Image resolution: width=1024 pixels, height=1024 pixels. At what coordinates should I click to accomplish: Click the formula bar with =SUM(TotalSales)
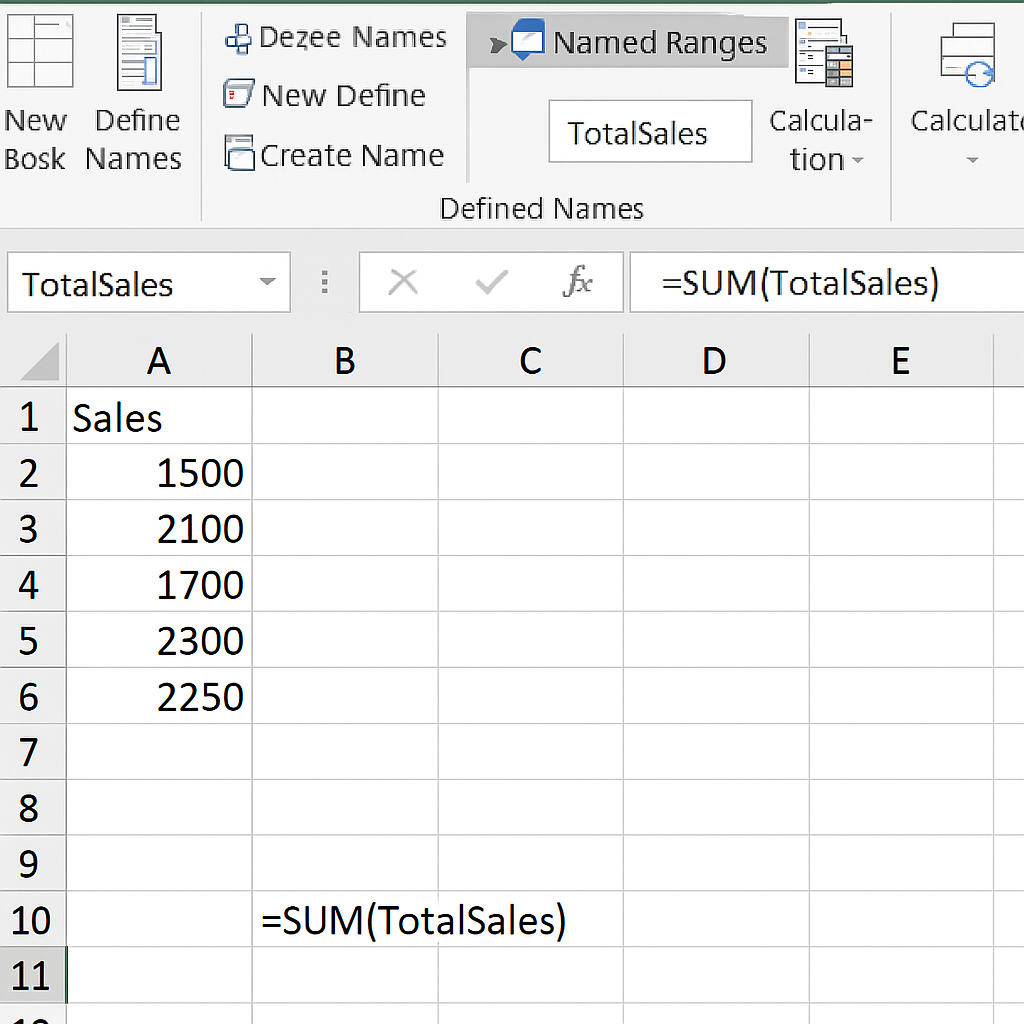coord(827,283)
